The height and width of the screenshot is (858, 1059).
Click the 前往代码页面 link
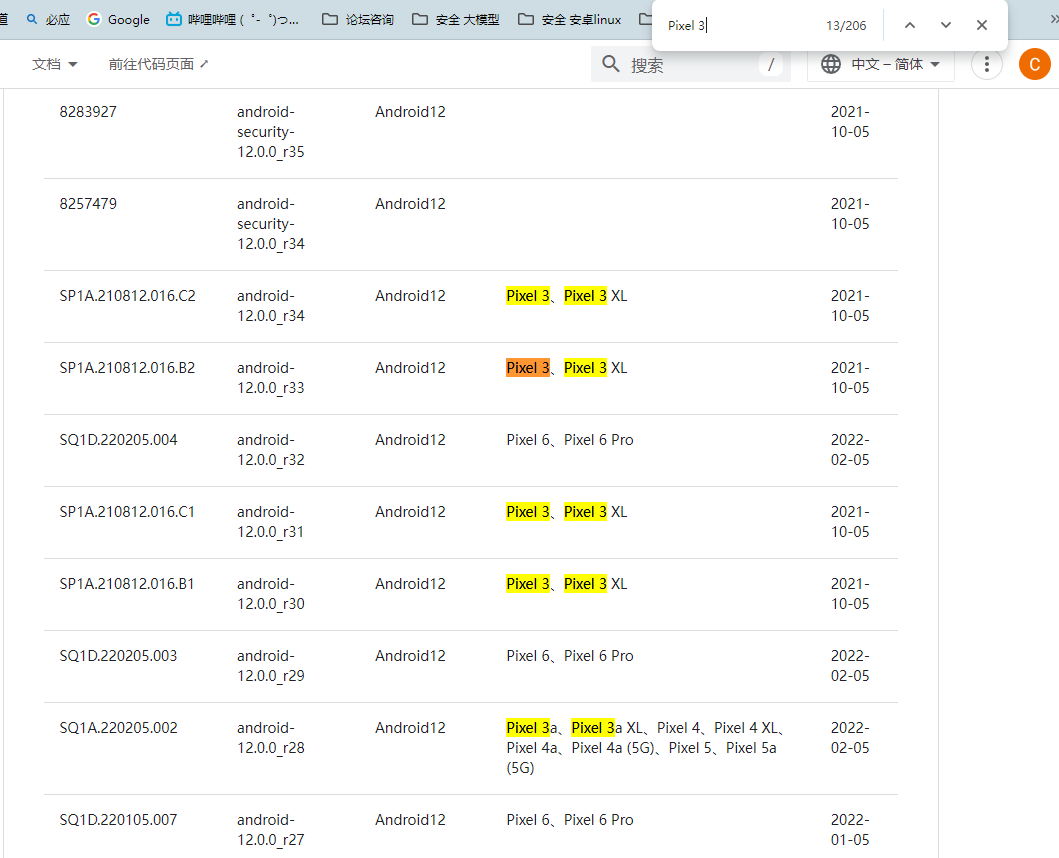pyautogui.click(x=159, y=64)
